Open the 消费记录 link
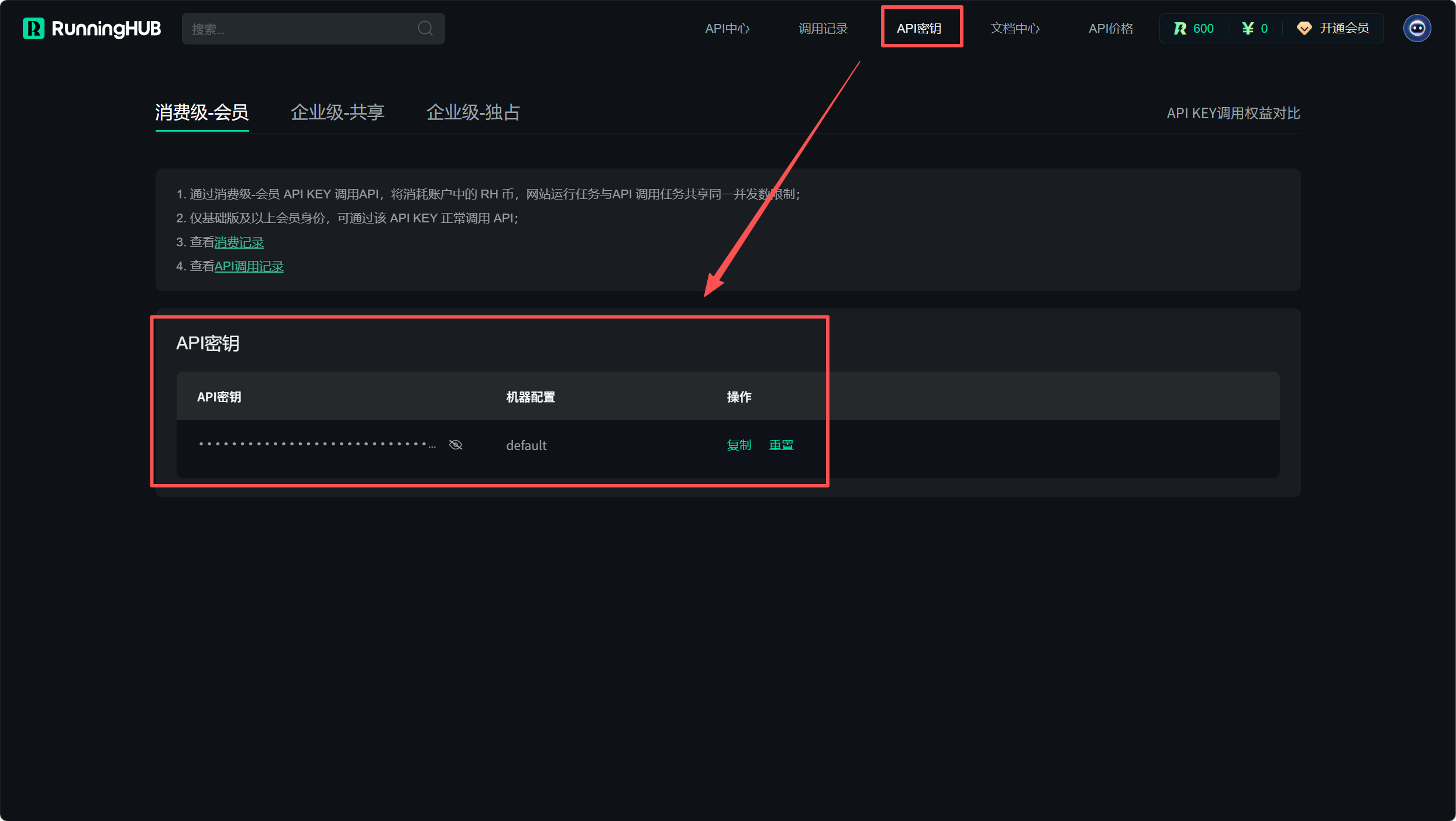This screenshot has height=821, width=1456. (238, 242)
